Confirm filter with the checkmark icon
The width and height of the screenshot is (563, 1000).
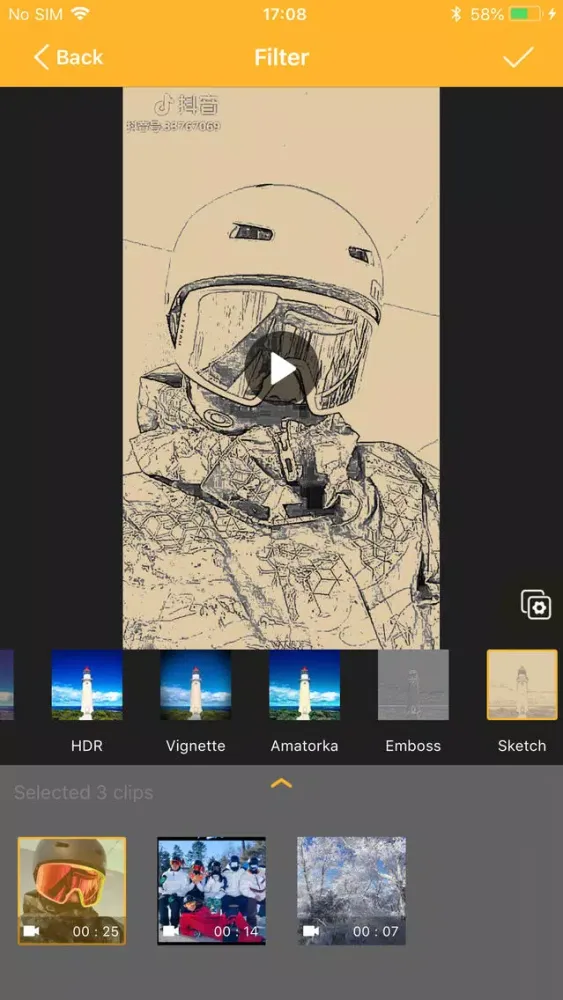[x=518, y=57]
